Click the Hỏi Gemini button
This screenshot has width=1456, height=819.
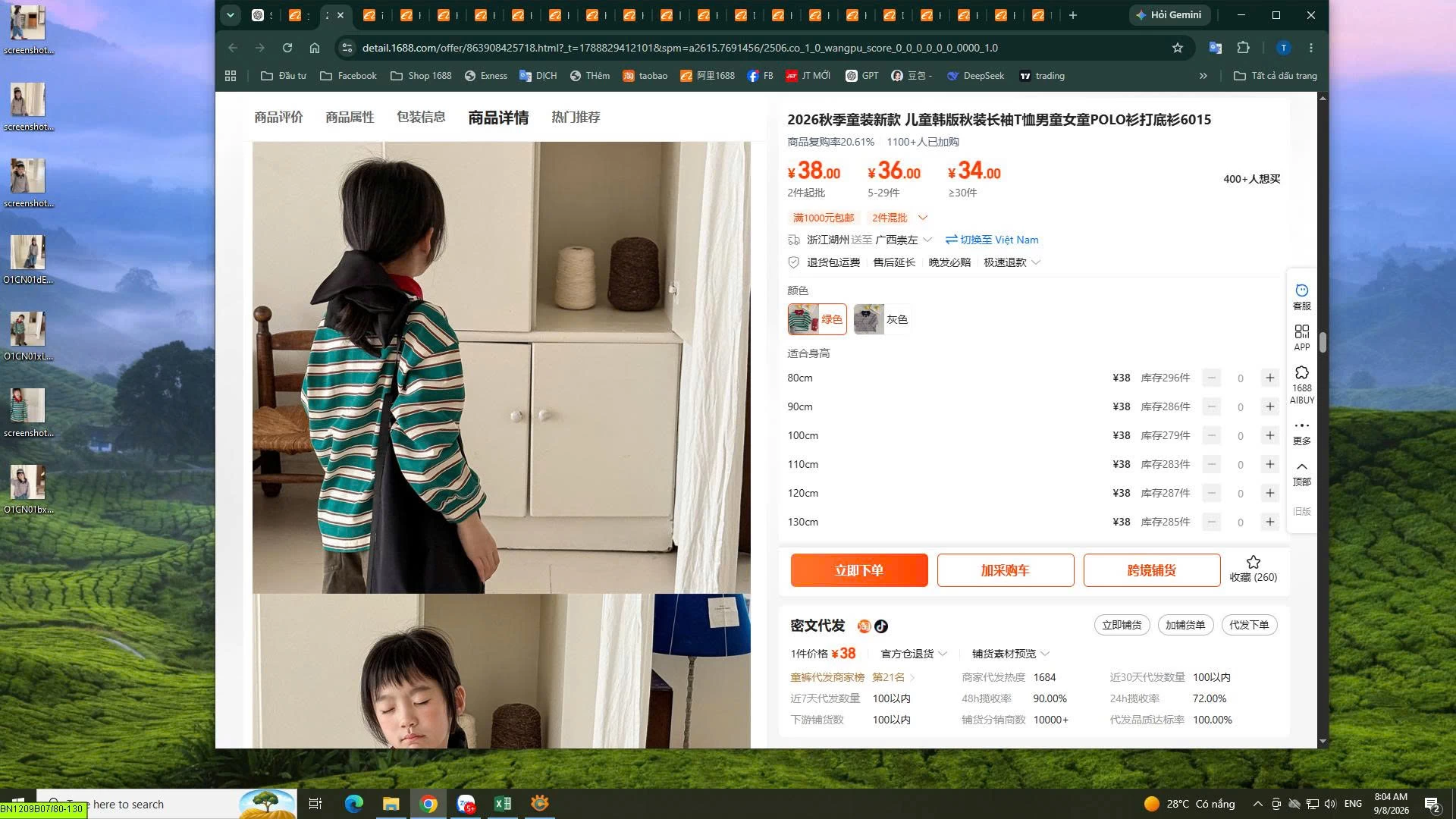pos(1169,15)
